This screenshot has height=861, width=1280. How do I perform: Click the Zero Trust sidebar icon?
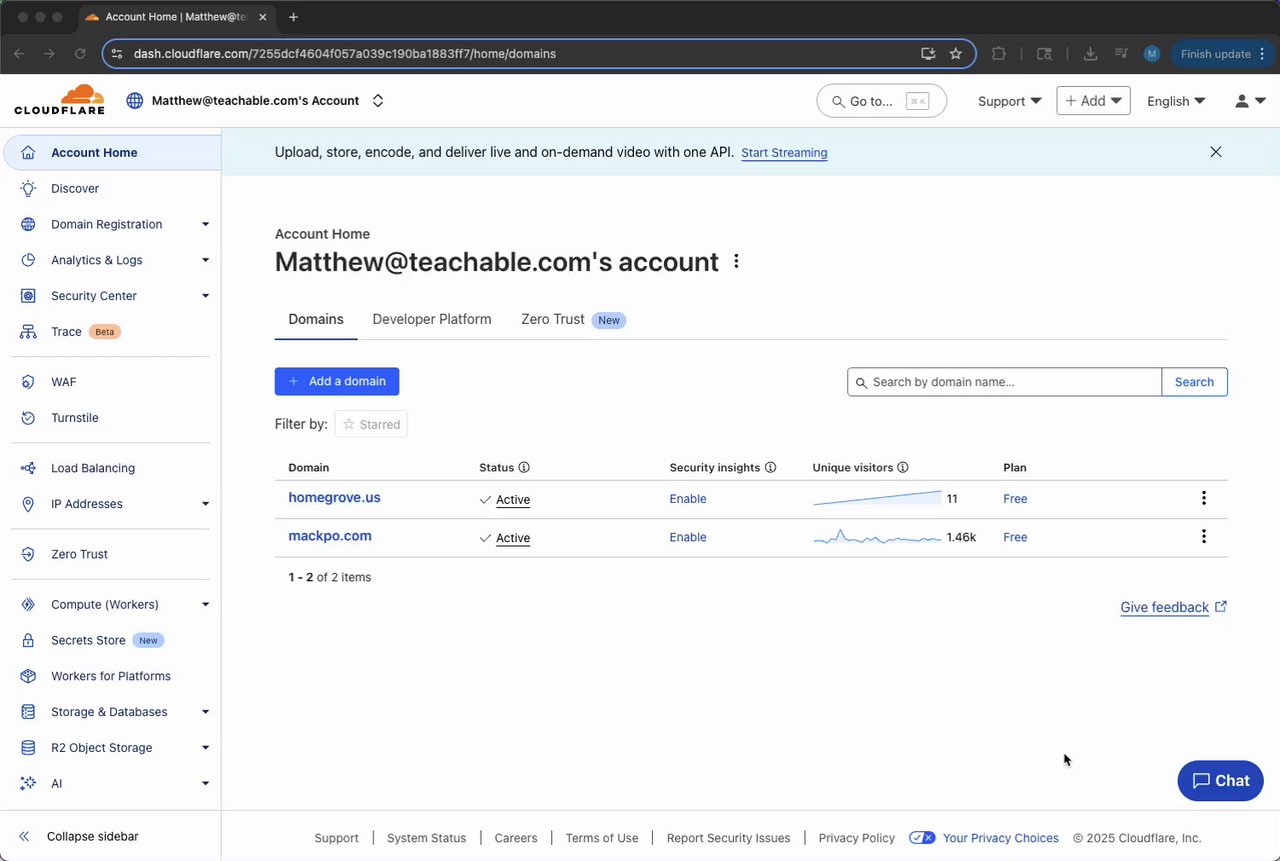[x=29, y=554]
